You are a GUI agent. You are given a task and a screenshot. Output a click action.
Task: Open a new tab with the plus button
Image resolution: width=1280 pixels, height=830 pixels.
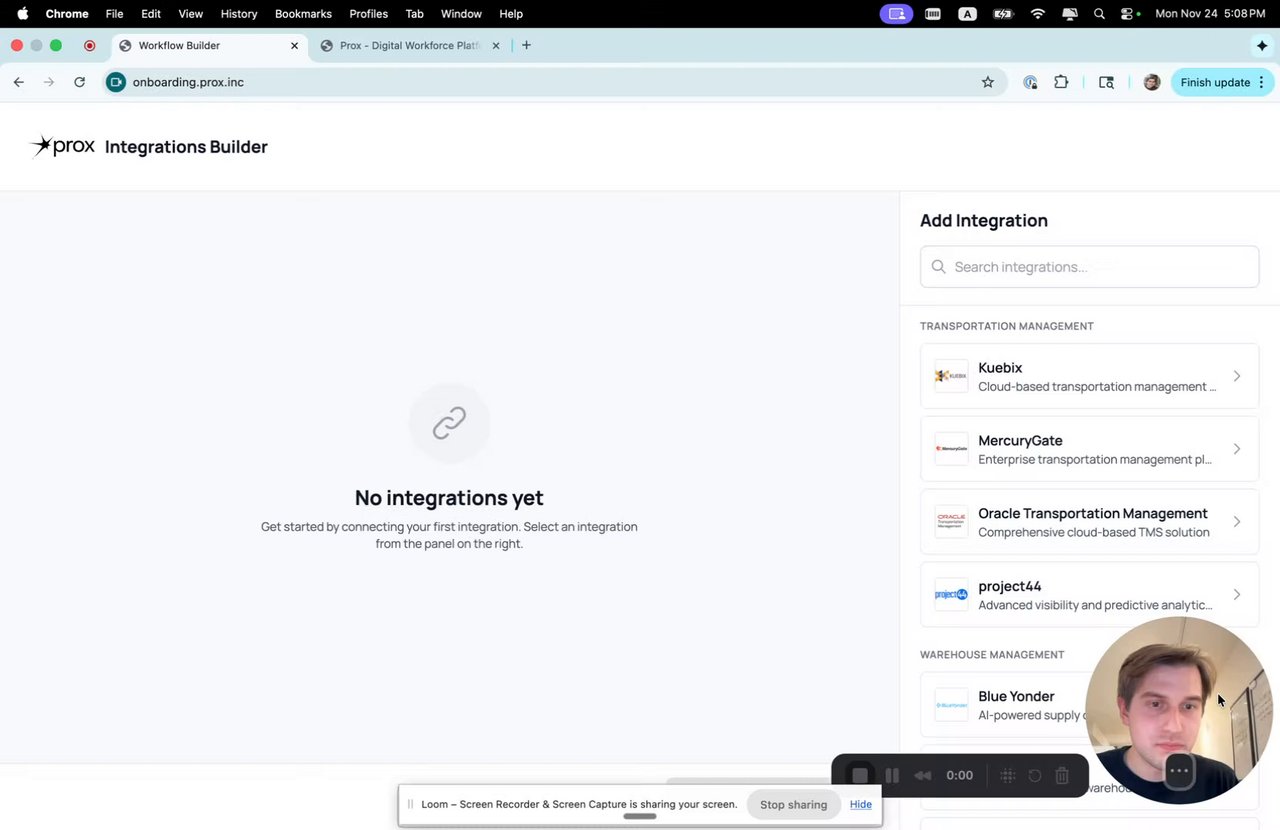click(x=526, y=45)
